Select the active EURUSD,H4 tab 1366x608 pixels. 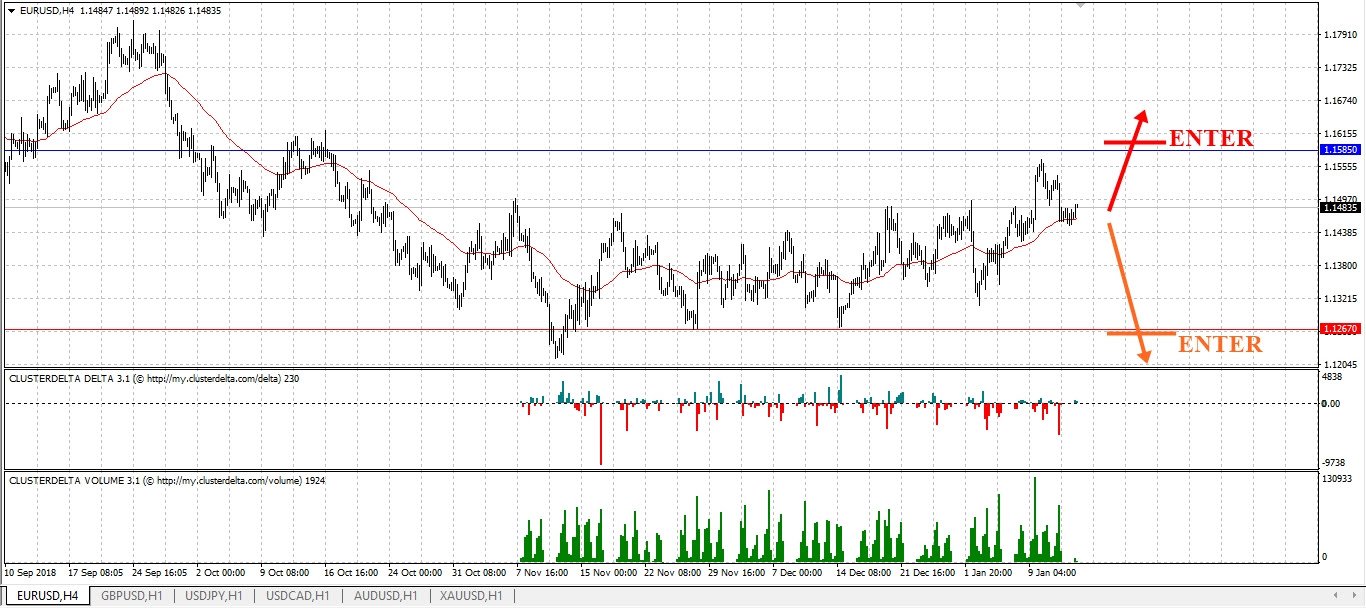46,596
